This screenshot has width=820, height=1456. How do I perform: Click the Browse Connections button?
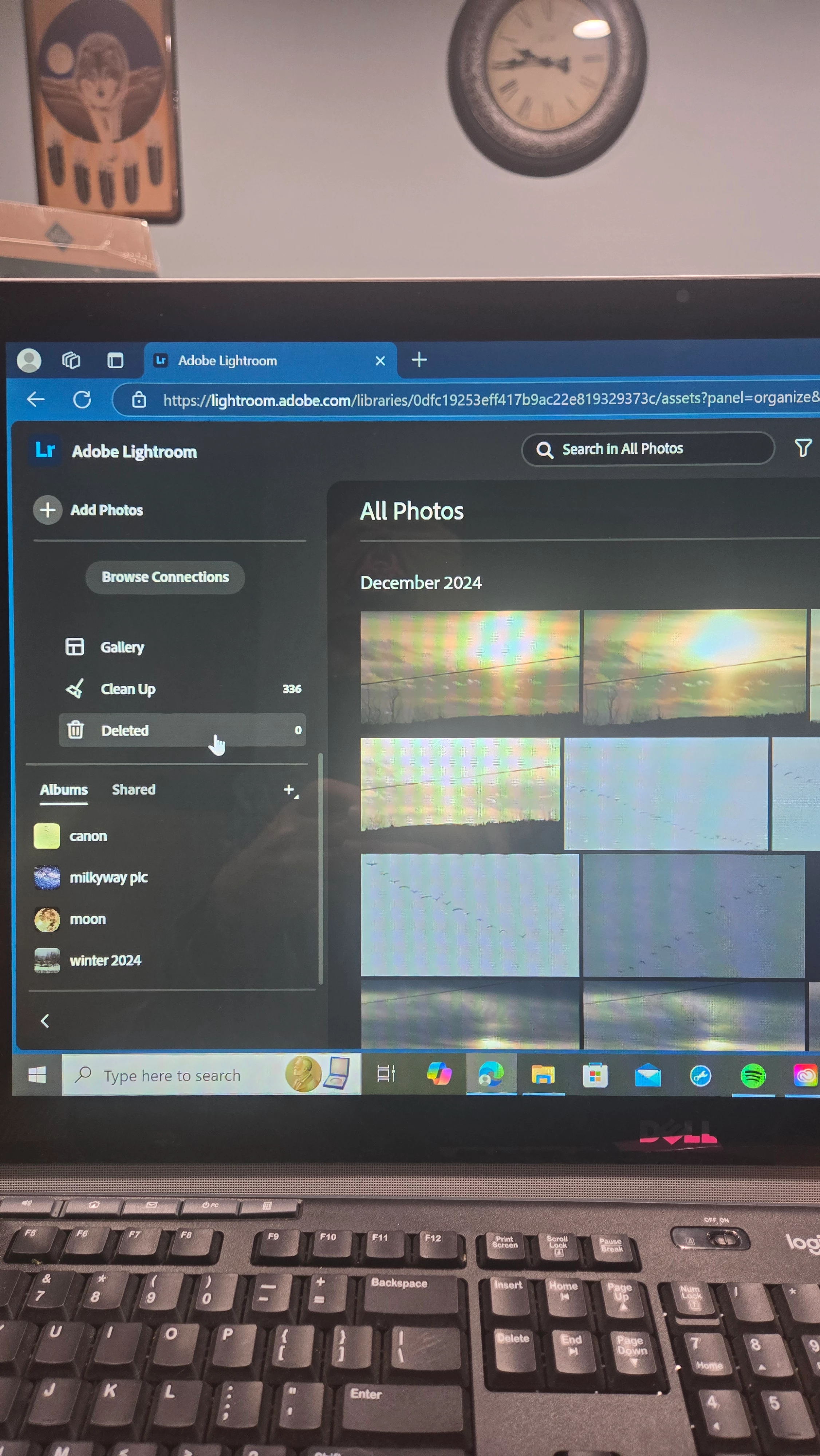tap(165, 577)
